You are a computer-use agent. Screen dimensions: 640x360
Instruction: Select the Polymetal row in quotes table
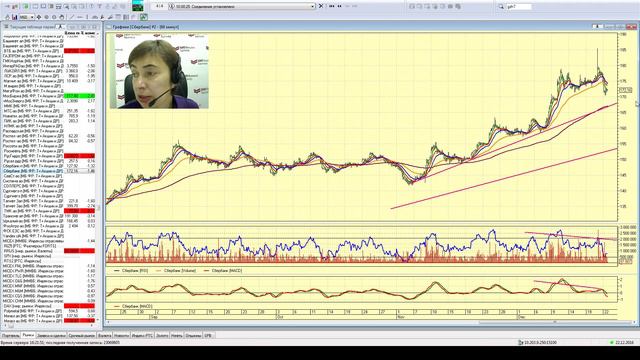pos(49,311)
